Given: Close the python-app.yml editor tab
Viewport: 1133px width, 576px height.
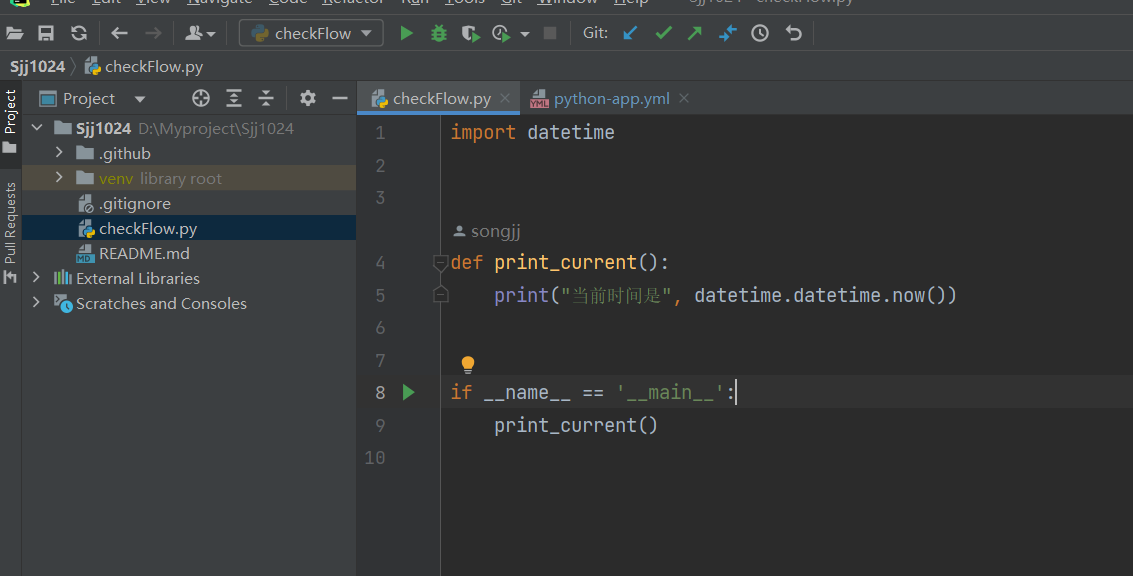Looking at the screenshot, I should click(x=684, y=98).
